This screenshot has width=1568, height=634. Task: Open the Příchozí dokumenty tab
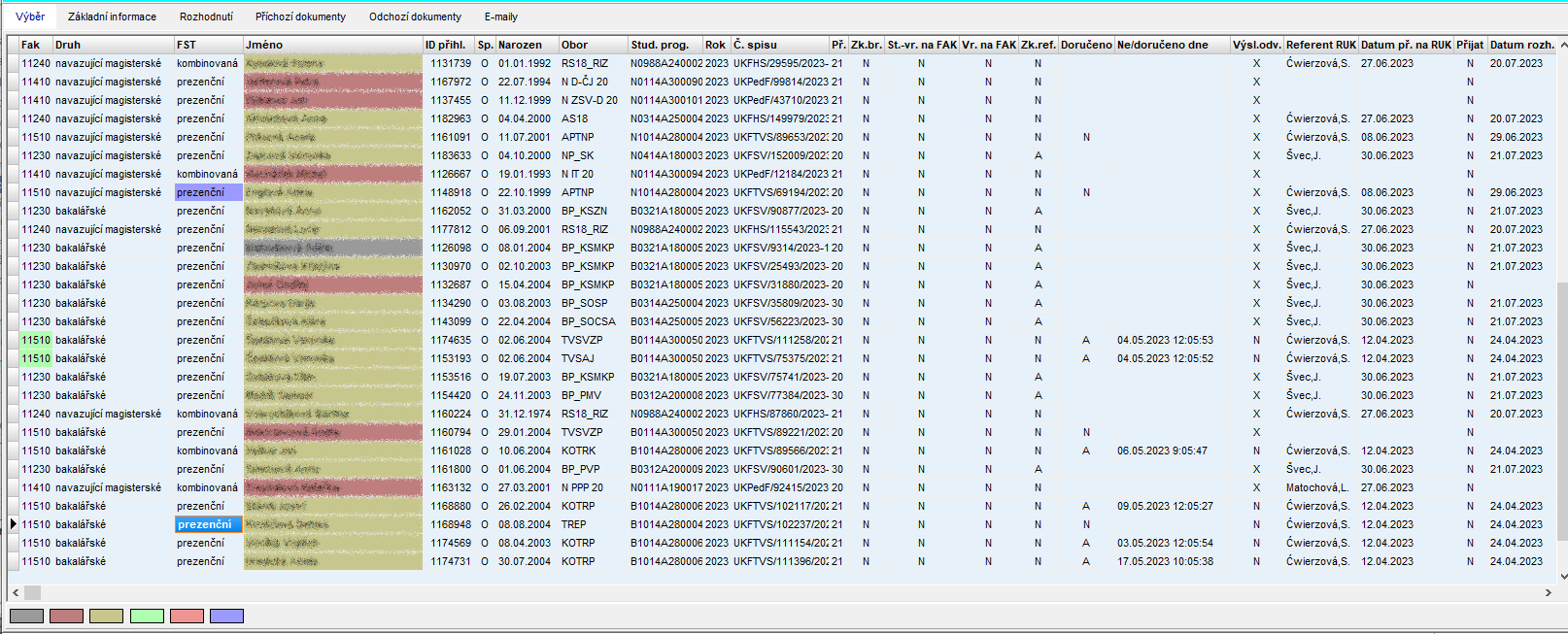tap(300, 17)
